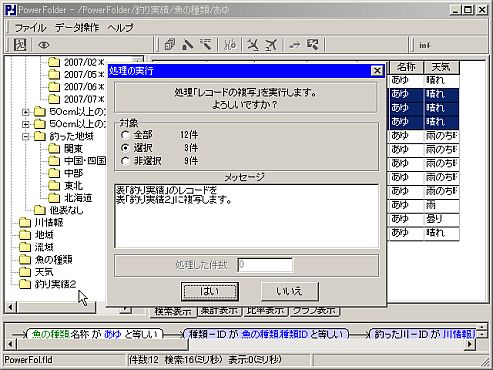493x370 pixels.
Task: Close the 処理の実行 dialog
Action: tap(377, 71)
